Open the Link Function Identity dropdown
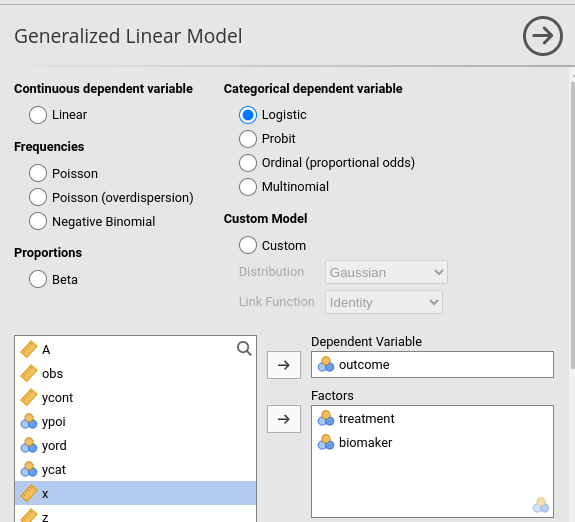 click(384, 302)
